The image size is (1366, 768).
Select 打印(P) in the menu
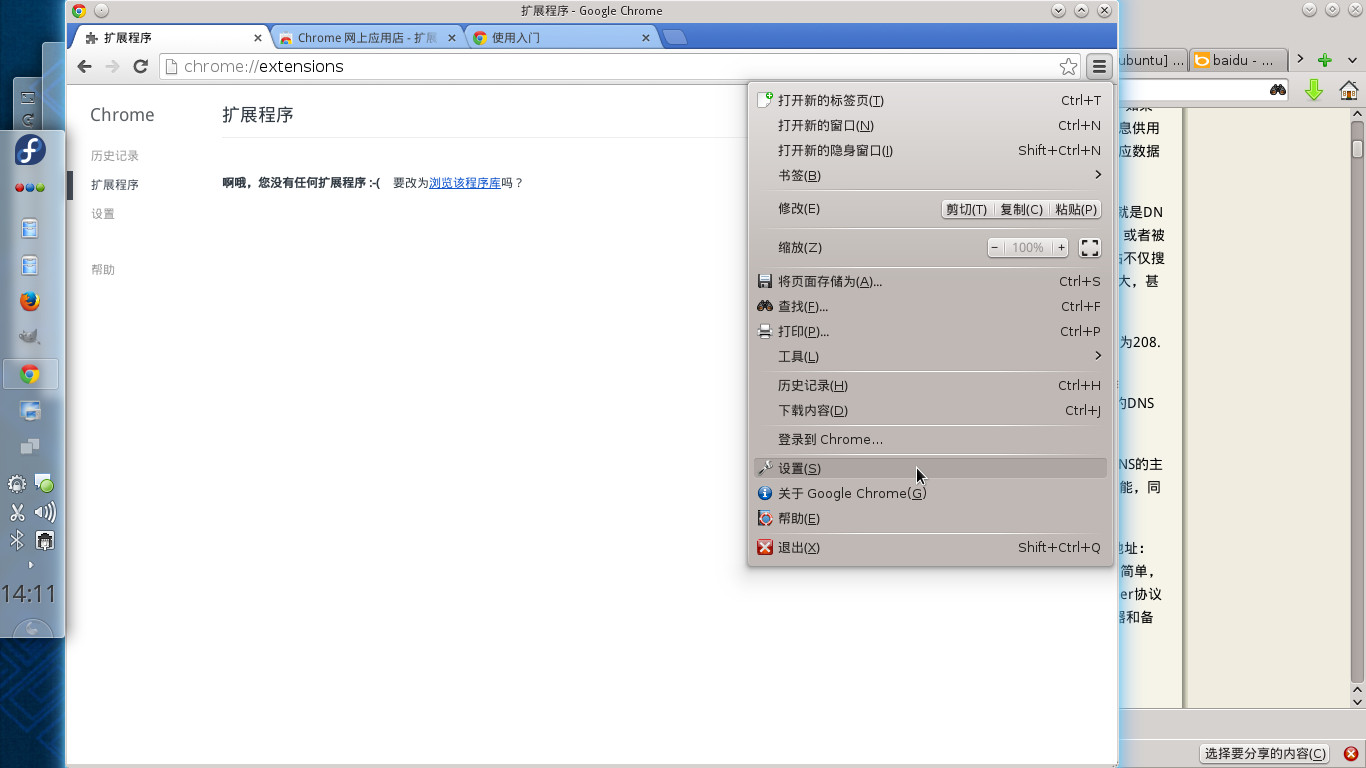pyautogui.click(x=930, y=331)
